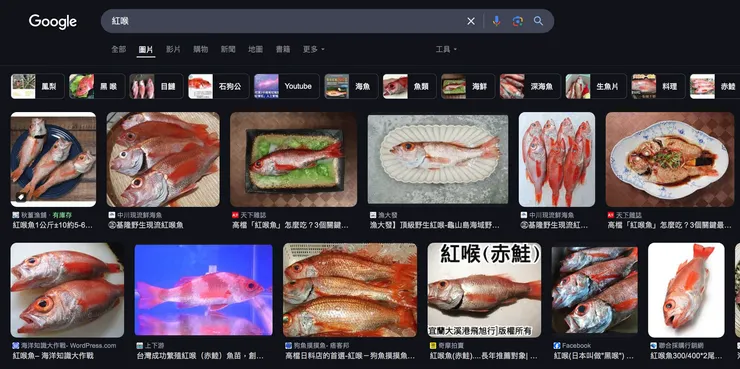Select the 生魚片 filter chip
Image resolution: width=740 pixels, height=369 pixels.
click(596, 86)
